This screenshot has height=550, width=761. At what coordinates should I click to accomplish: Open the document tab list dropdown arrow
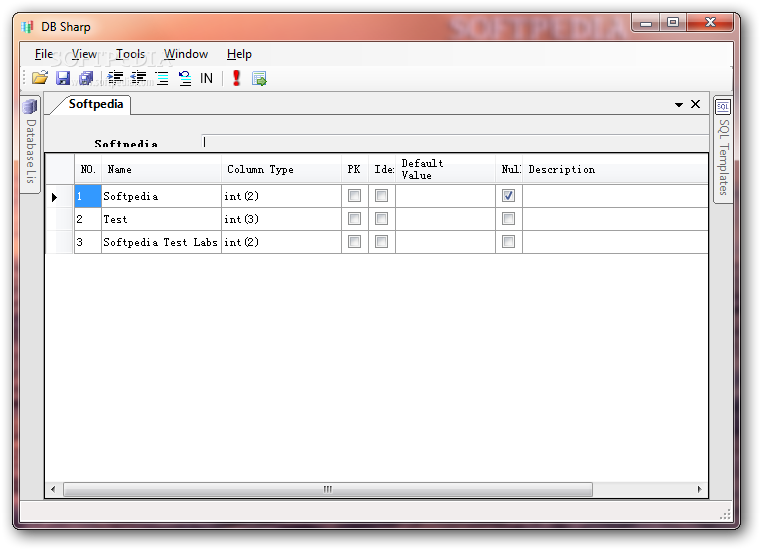click(x=678, y=104)
